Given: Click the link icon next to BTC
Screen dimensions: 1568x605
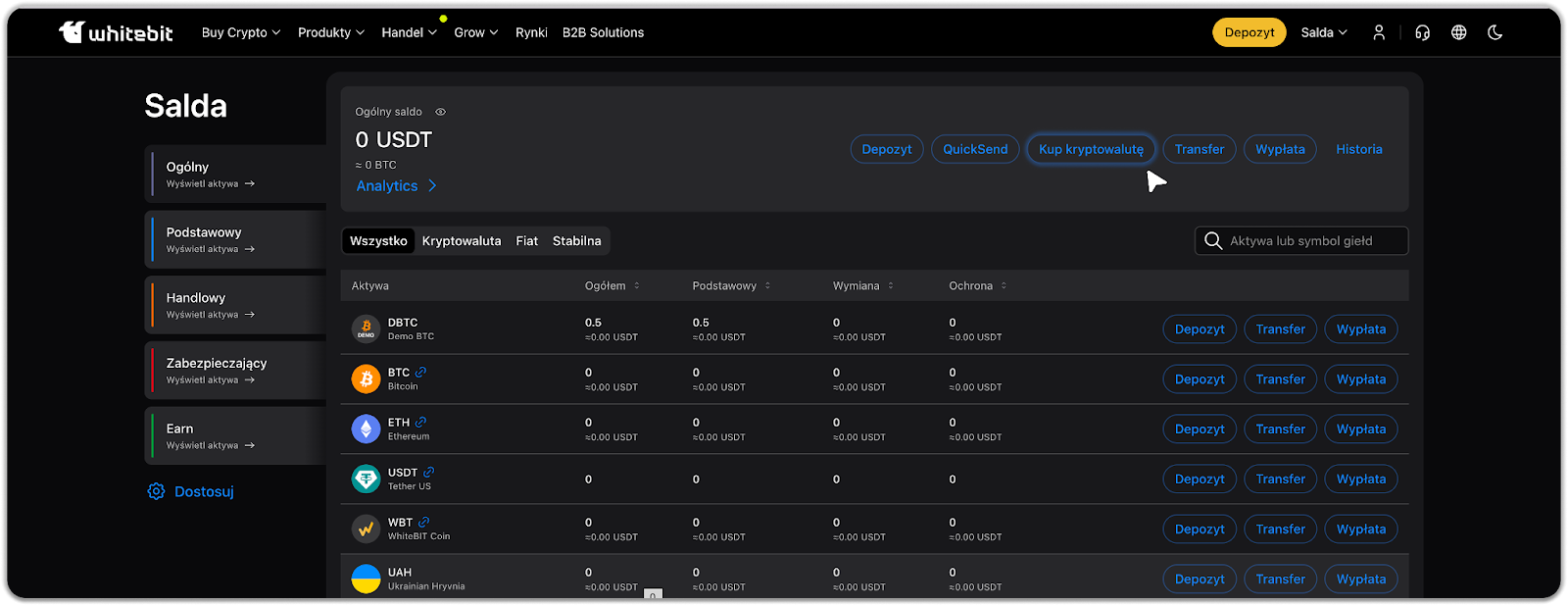Looking at the screenshot, I should click(420, 373).
